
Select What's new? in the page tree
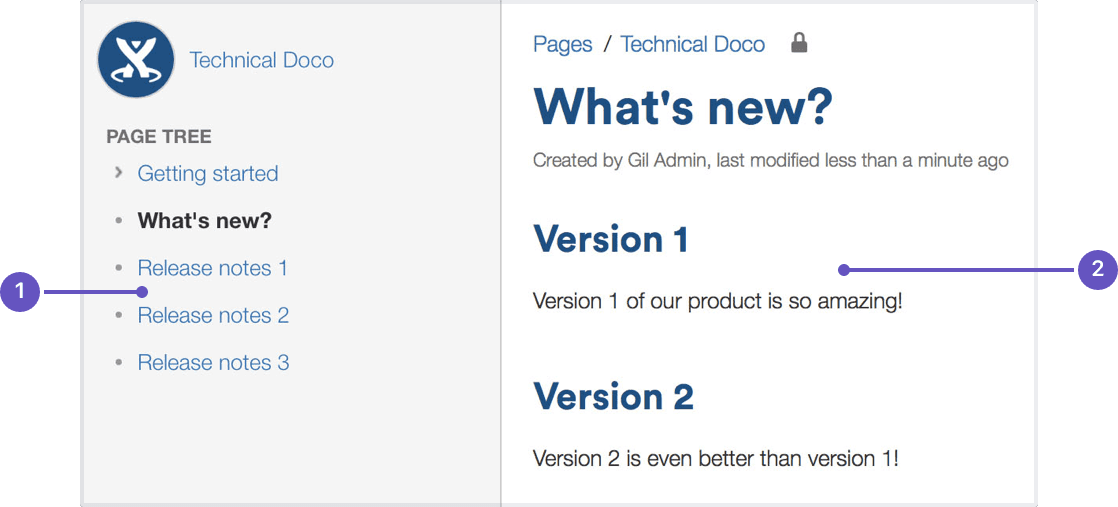[x=204, y=221]
